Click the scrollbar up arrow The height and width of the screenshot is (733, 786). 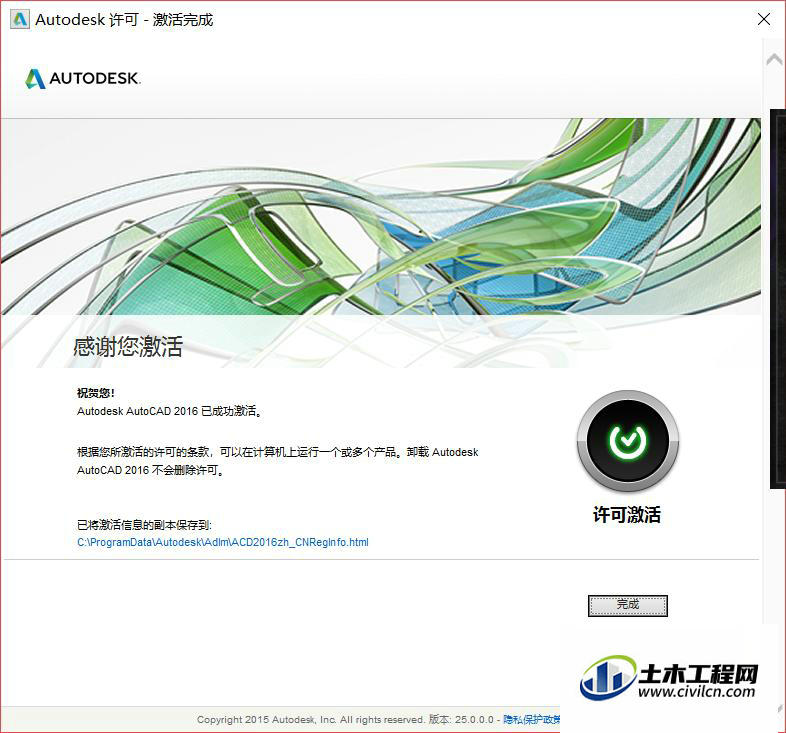click(x=774, y=60)
